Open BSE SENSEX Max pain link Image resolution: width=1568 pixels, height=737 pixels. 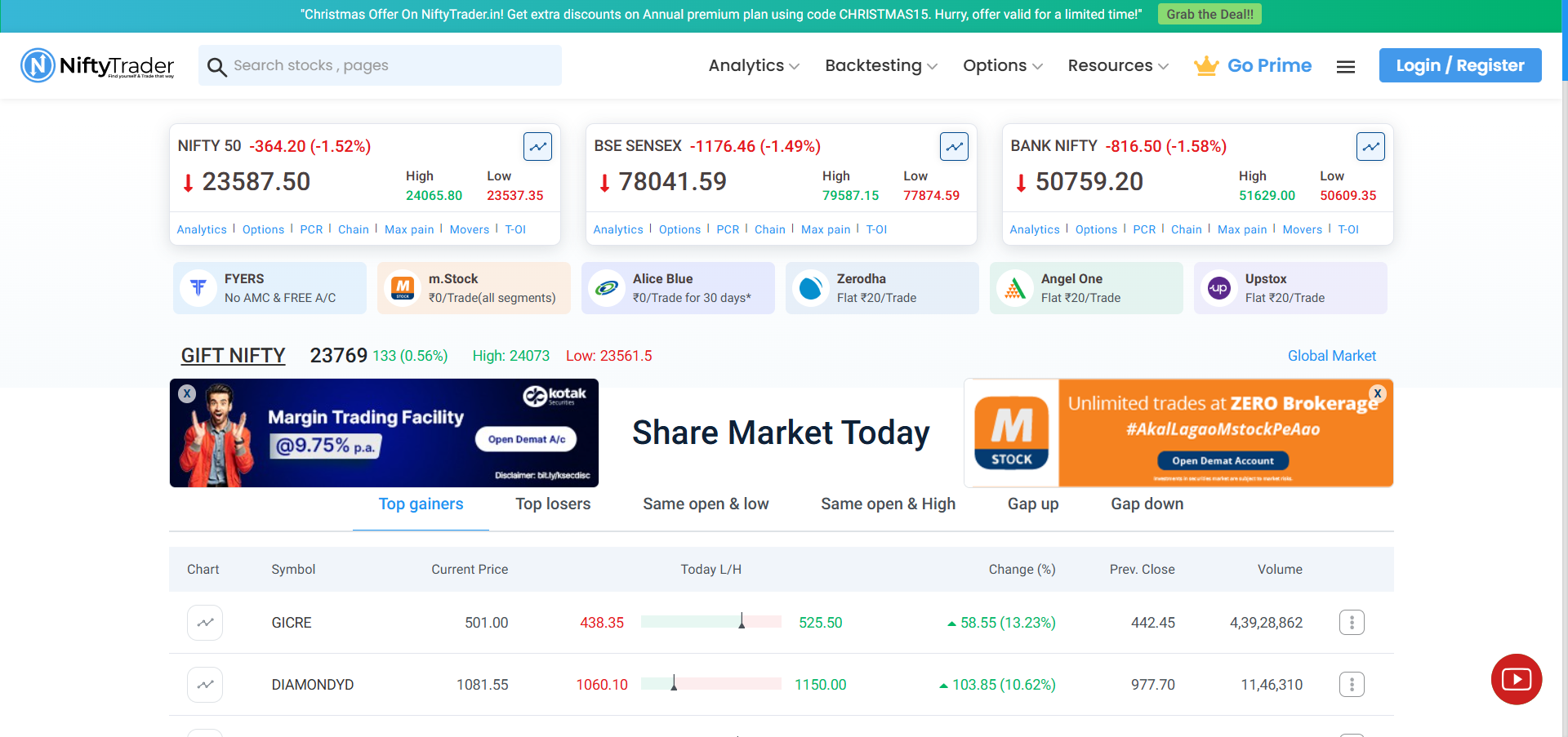click(x=826, y=229)
